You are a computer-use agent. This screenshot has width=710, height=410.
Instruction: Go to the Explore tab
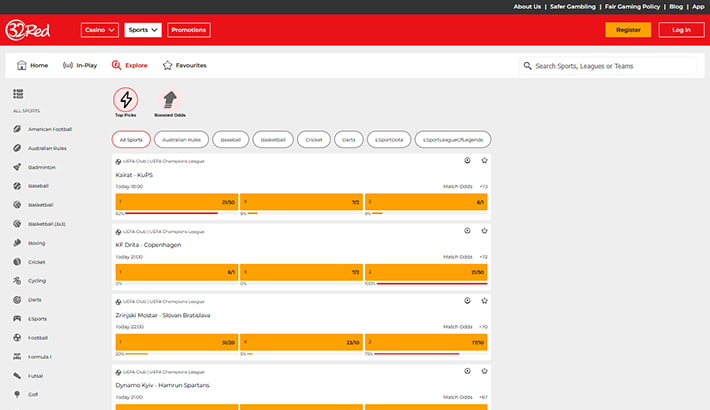pyautogui.click(x=130, y=65)
